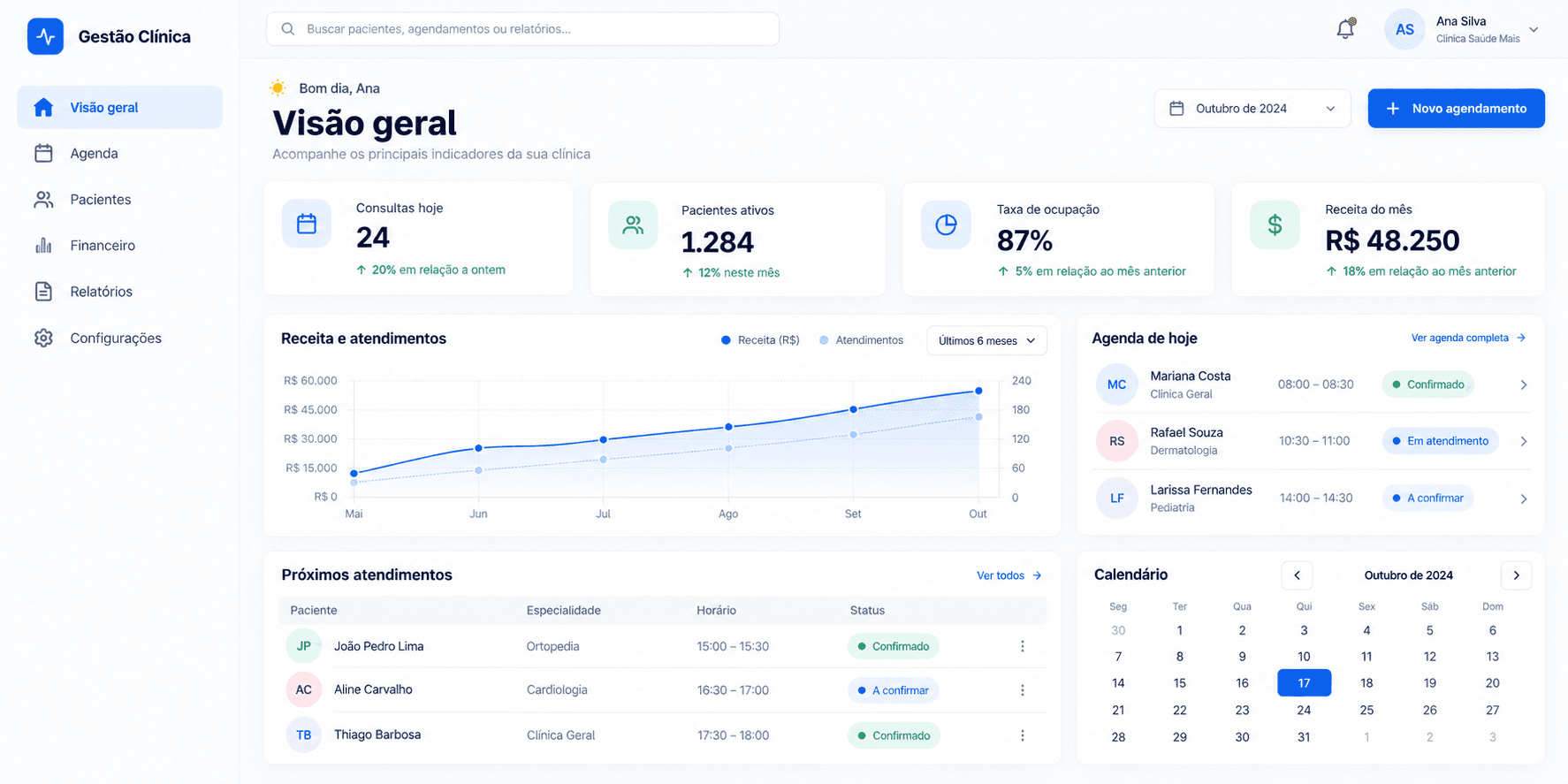Expand Mariana Costa appointment chevron
1568x784 pixels.
click(x=1523, y=385)
